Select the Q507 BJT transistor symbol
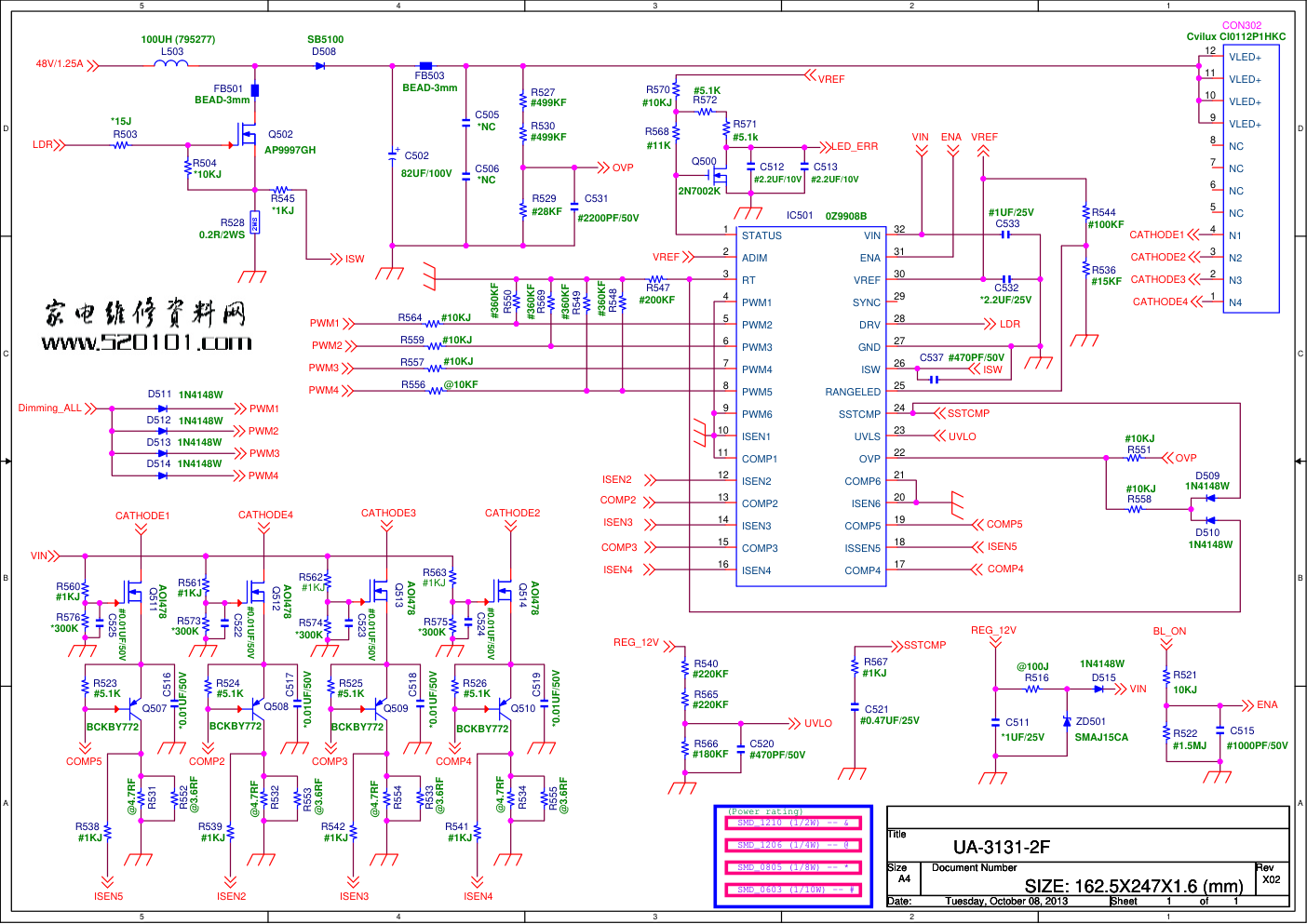This screenshot has height=924, width=1307. (134, 709)
